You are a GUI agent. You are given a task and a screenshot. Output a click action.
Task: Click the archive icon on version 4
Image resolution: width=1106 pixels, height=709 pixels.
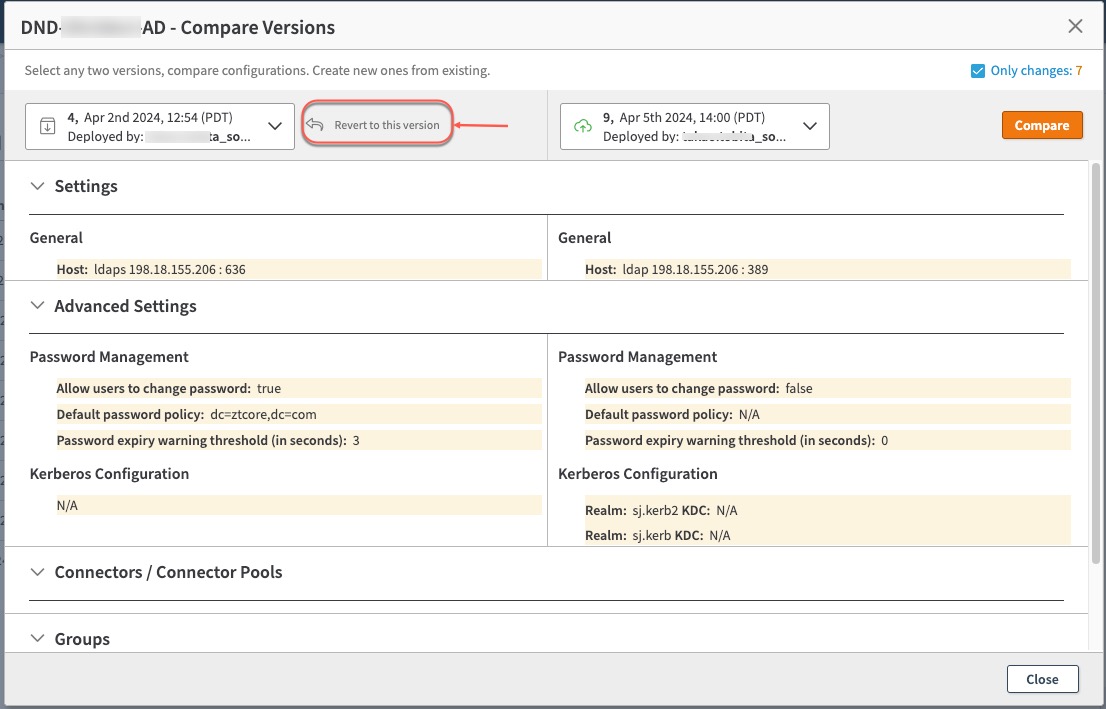point(46,126)
